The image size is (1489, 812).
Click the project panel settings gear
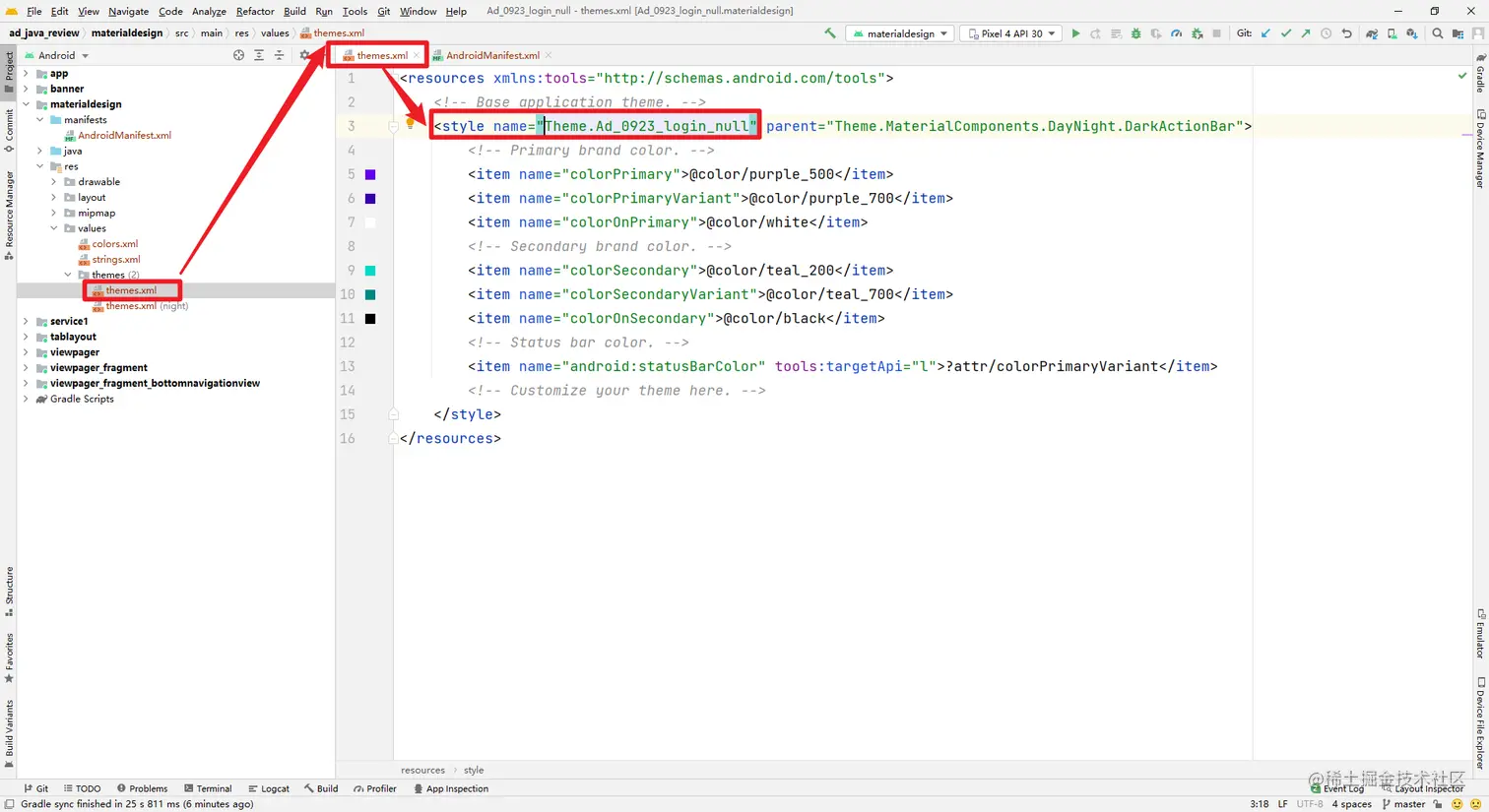tap(304, 55)
